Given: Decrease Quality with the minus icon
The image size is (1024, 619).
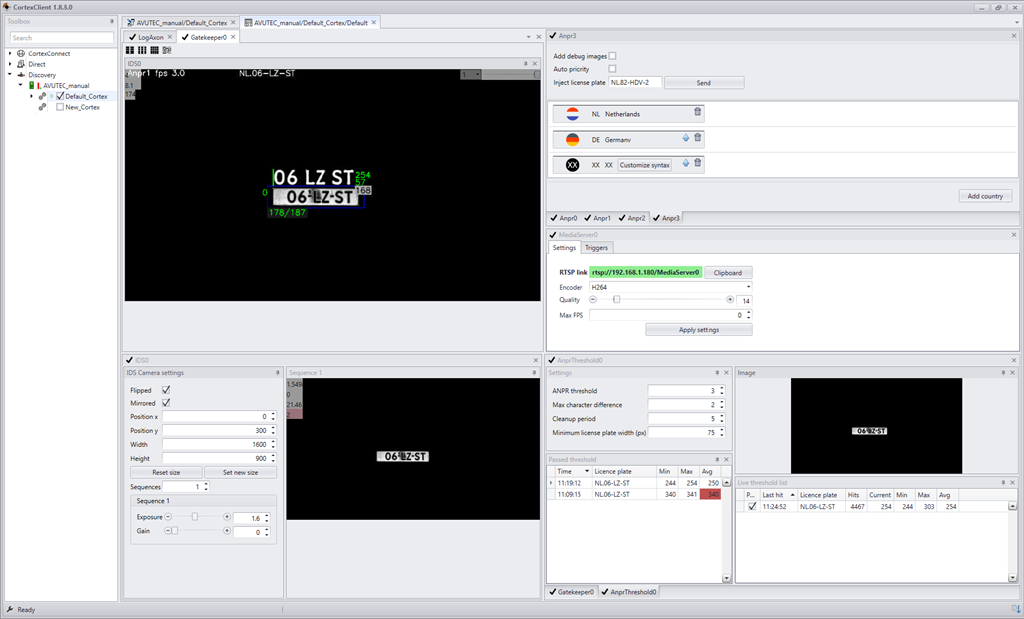Looking at the screenshot, I should coord(593,300).
